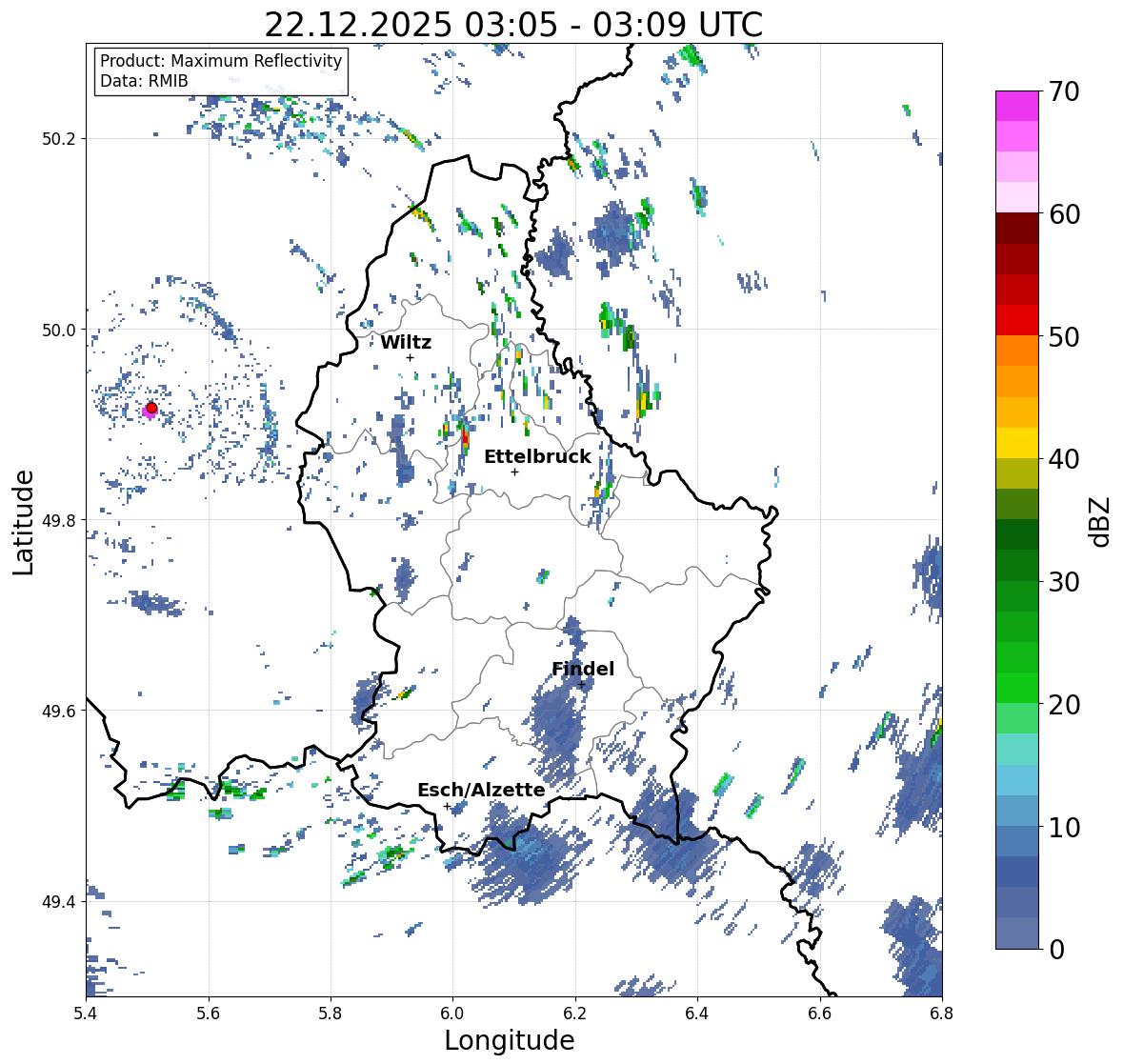The height and width of the screenshot is (1064, 1123).
Task: Click the longitude tick label 5.4
Action: [x=86, y=1014]
